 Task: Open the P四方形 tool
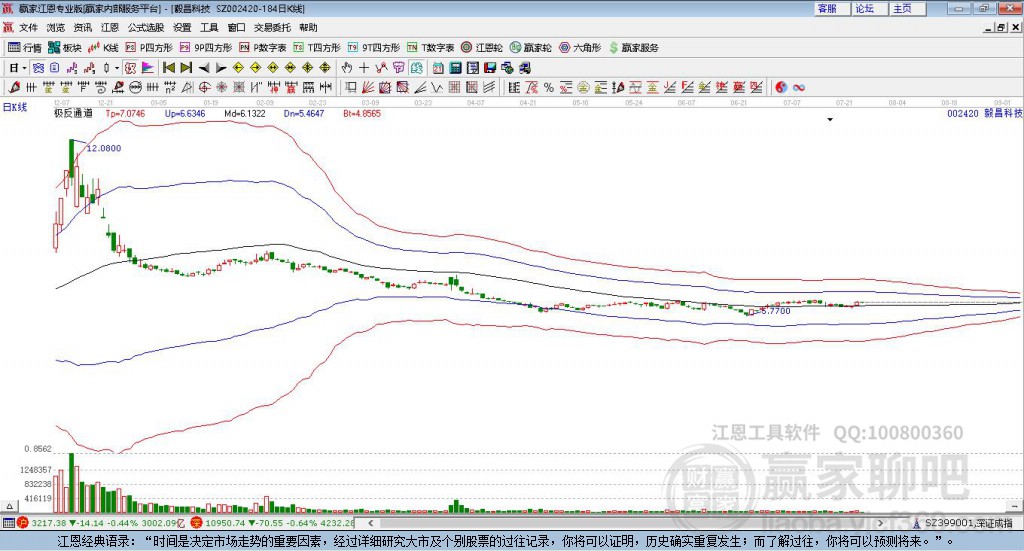tap(149, 48)
